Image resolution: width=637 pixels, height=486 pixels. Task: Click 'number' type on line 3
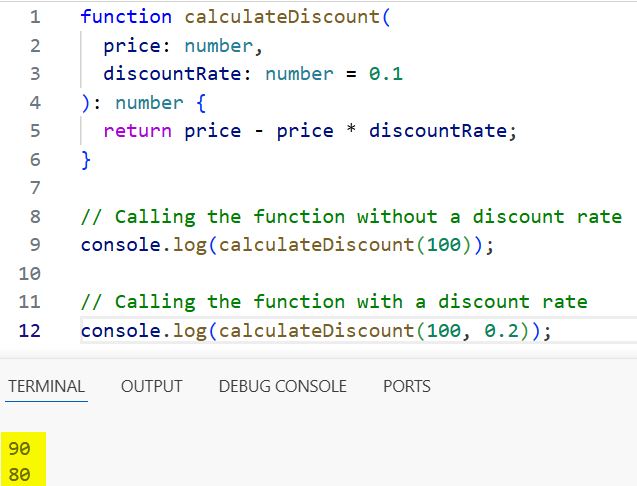pos(299,74)
